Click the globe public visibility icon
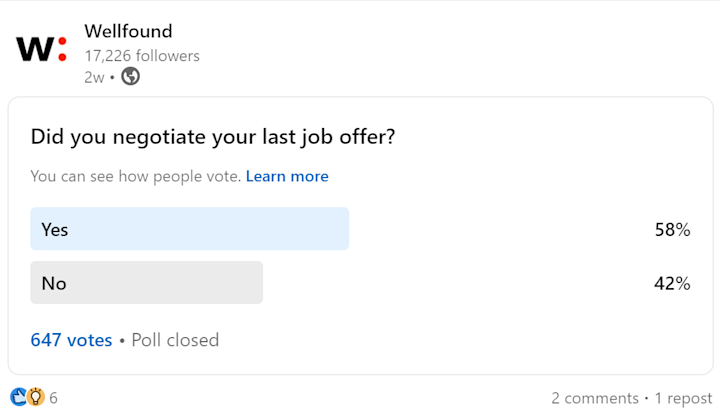The width and height of the screenshot is (720, 417). 130,76
